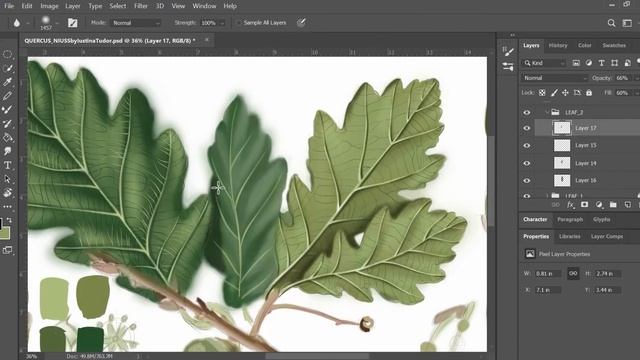The height and width of the screenshot is (360, 640).
Task: Toggle link width and height chain
Action: tap(573, 273)
